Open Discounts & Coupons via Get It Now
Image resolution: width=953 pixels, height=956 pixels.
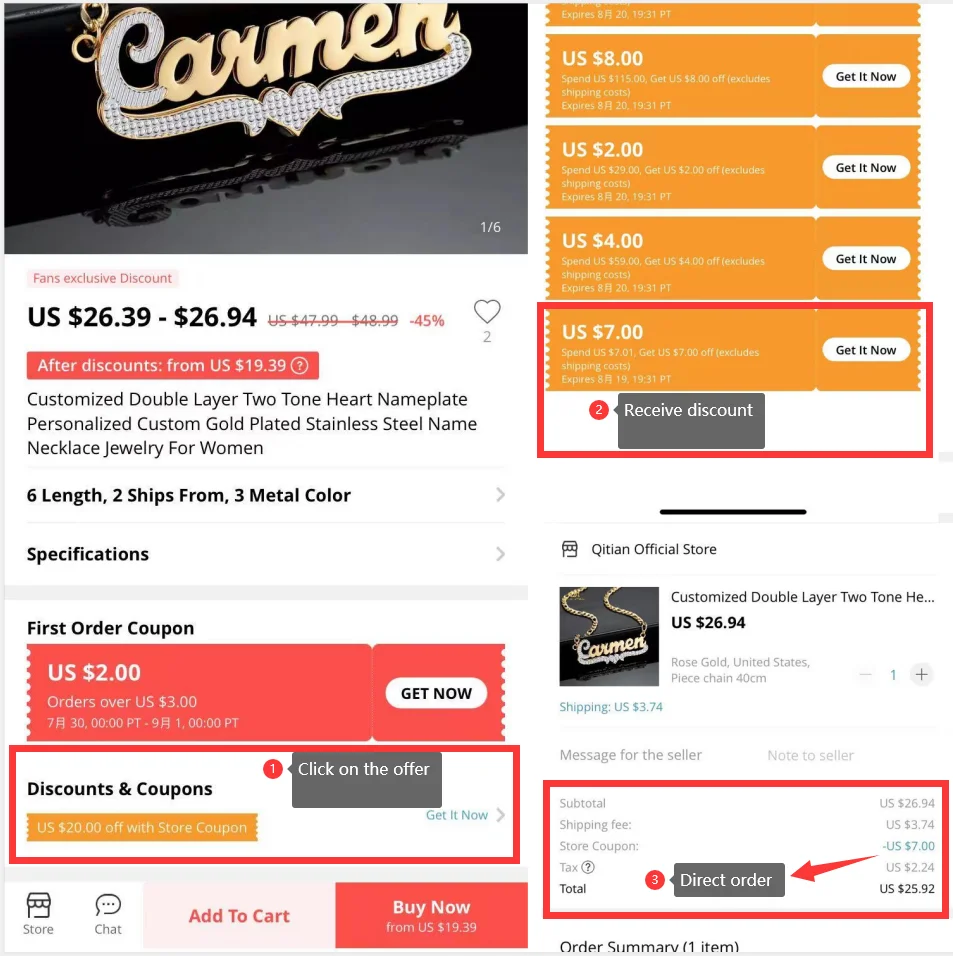point(465,815)
